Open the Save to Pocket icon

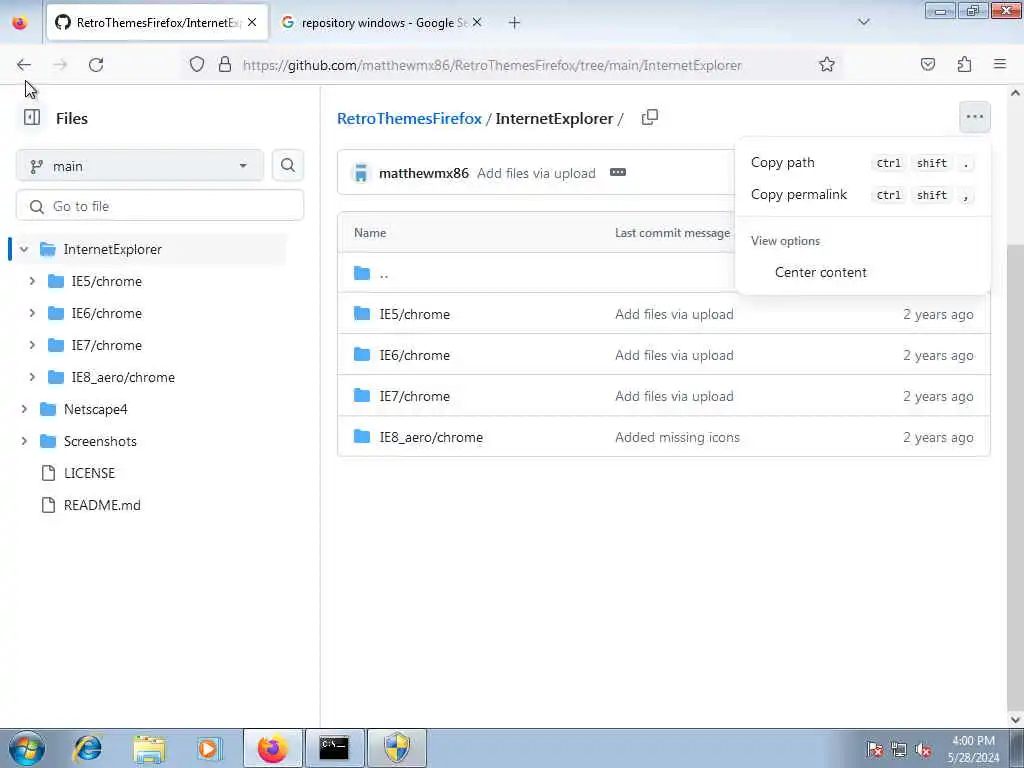(x=928, y=65)
